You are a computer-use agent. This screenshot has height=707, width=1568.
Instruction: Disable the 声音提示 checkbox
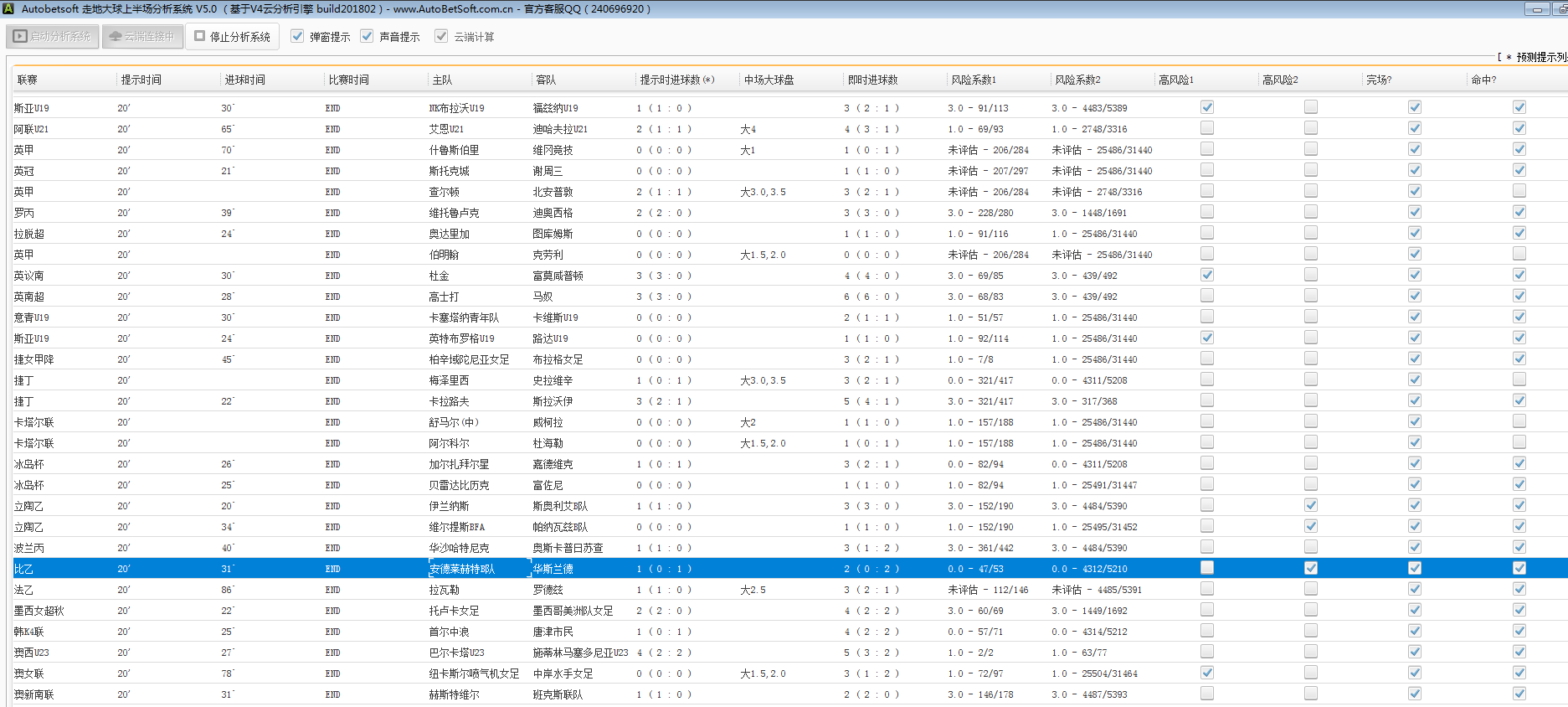[367, 36]
